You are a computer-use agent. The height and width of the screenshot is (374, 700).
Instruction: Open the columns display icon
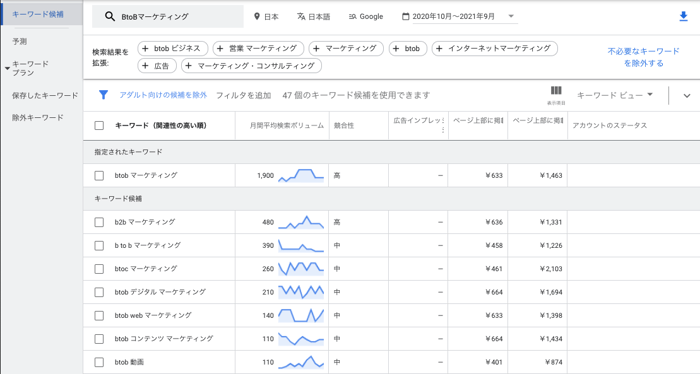(556, 91)
